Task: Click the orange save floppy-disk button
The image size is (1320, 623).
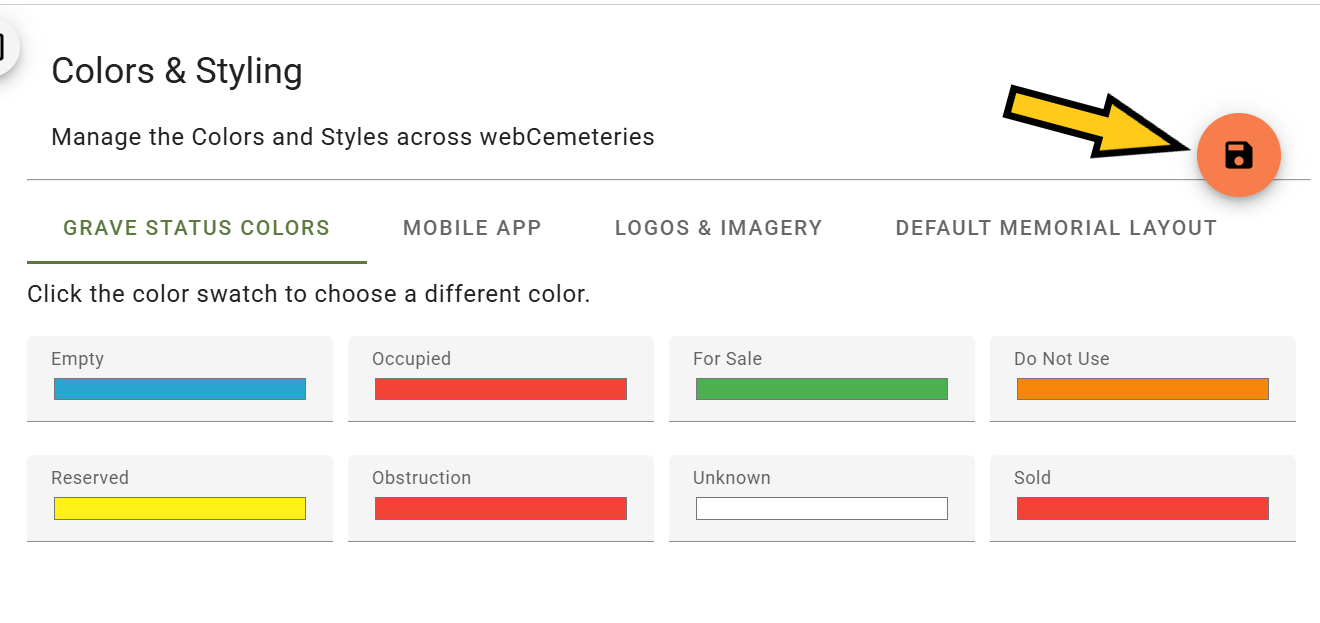Action: [x=1239, y=155]
